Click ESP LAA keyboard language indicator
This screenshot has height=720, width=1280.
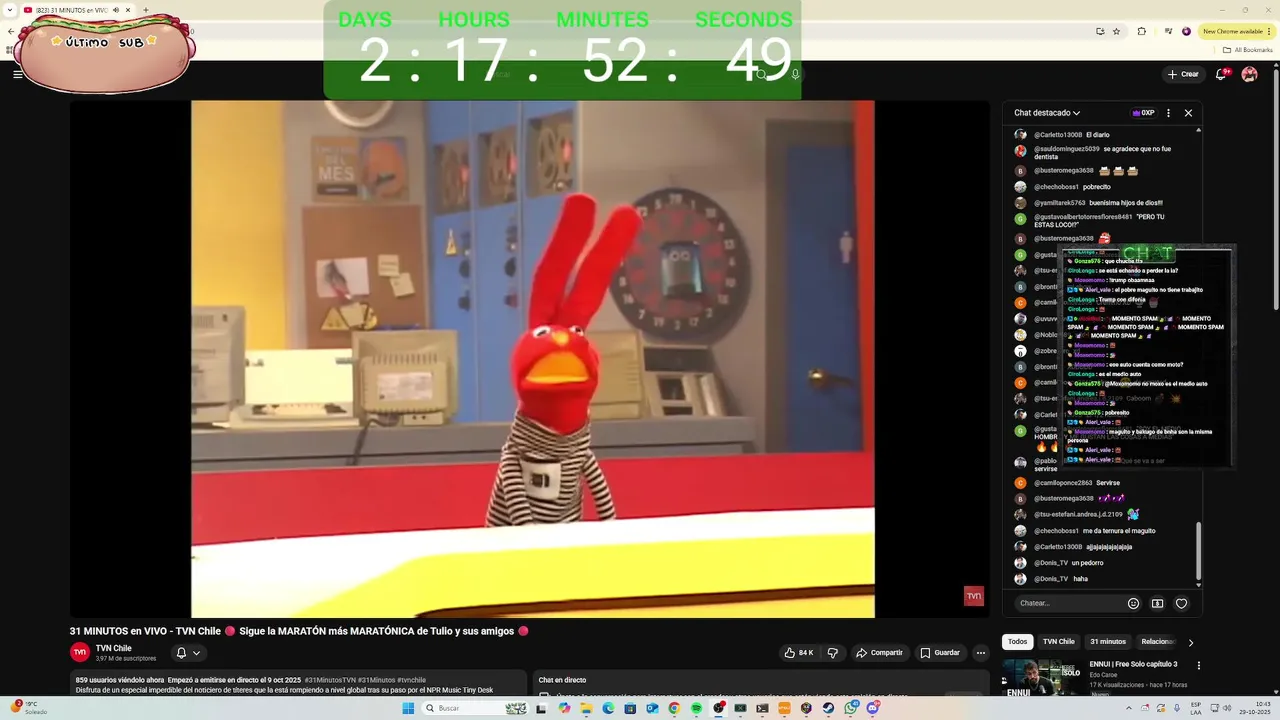click(1195, 708)
